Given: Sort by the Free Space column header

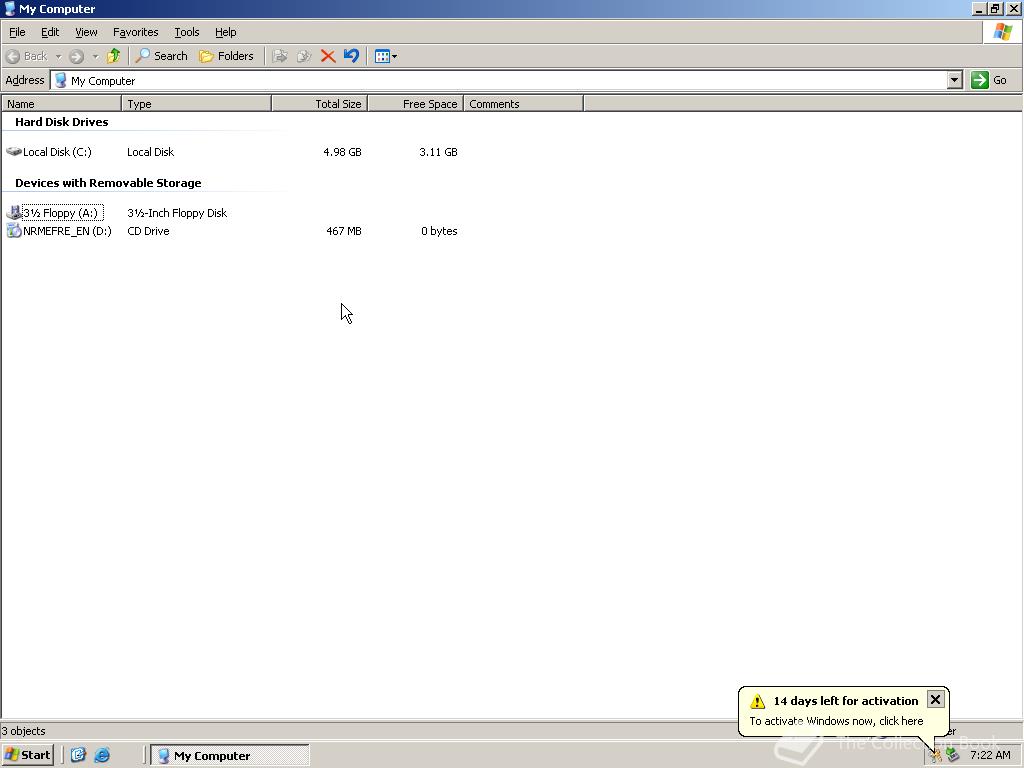Looking at the screenshot, I should [x=416, y=104].
